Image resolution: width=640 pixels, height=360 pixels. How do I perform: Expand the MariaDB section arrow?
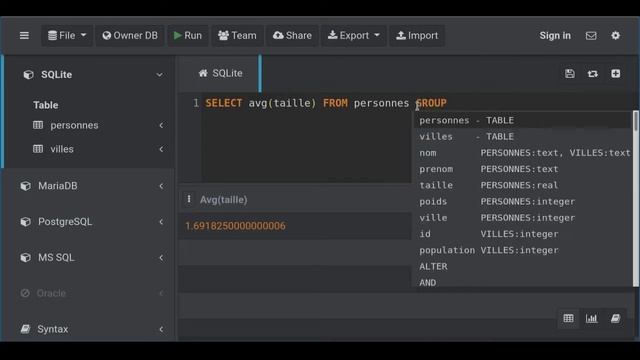click(x=161, y=186)
